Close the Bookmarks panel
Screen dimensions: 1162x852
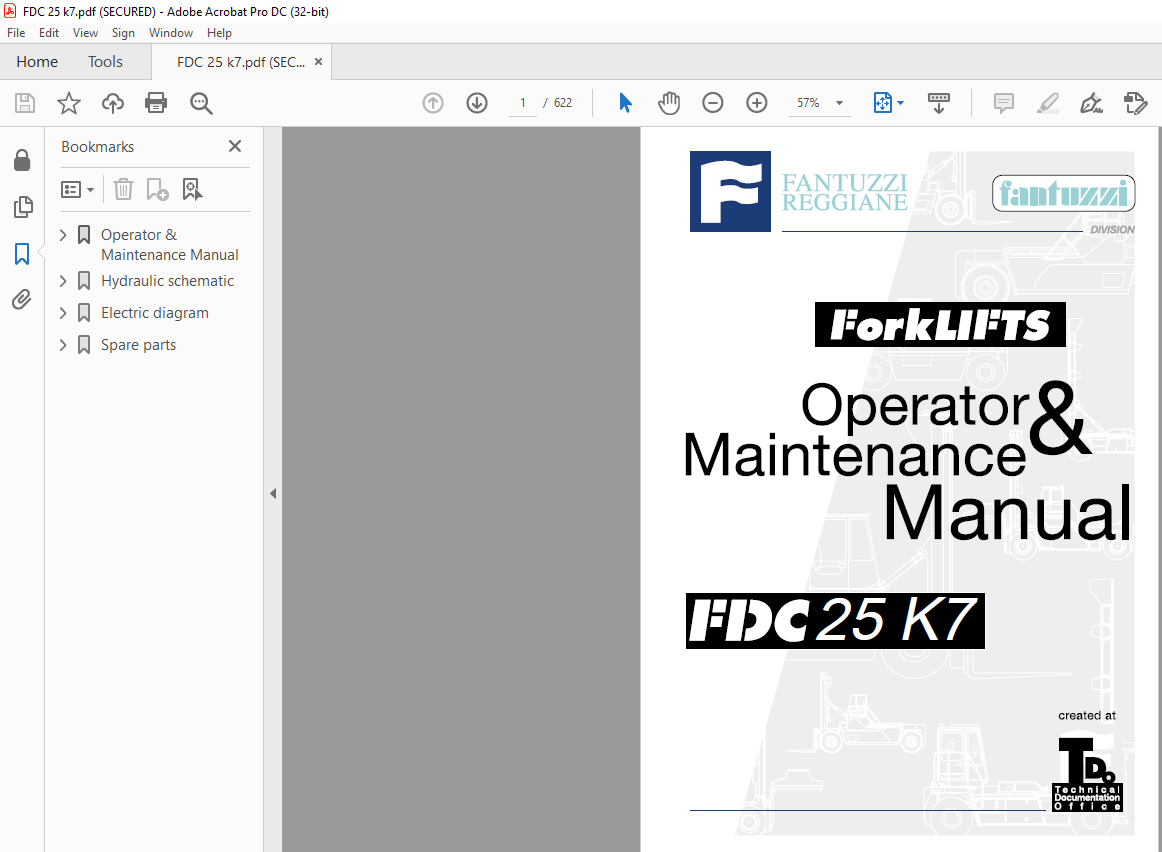point(235,146)
